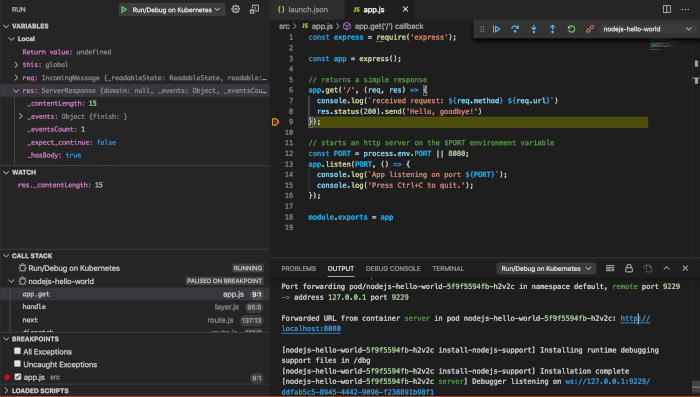Disconnect the debugger with the plug icon
This screenshot has width=700, height=397.
tap(590, 29)
